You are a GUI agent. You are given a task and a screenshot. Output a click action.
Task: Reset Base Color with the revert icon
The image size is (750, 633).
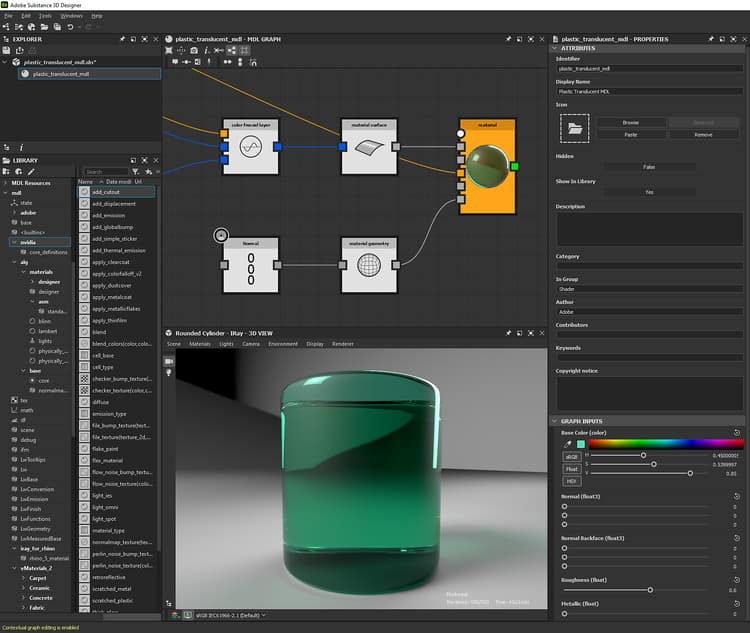click(737, 433)
